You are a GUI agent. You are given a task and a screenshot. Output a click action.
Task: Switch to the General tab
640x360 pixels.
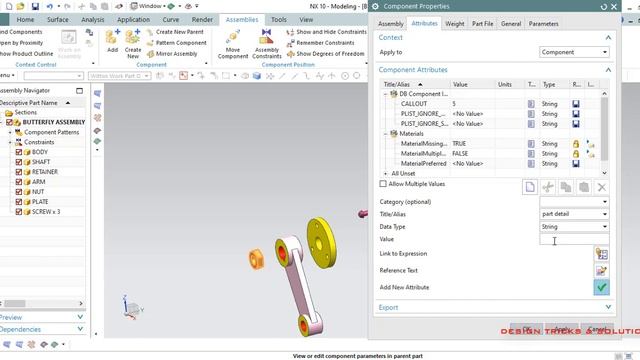pos(511,24)
